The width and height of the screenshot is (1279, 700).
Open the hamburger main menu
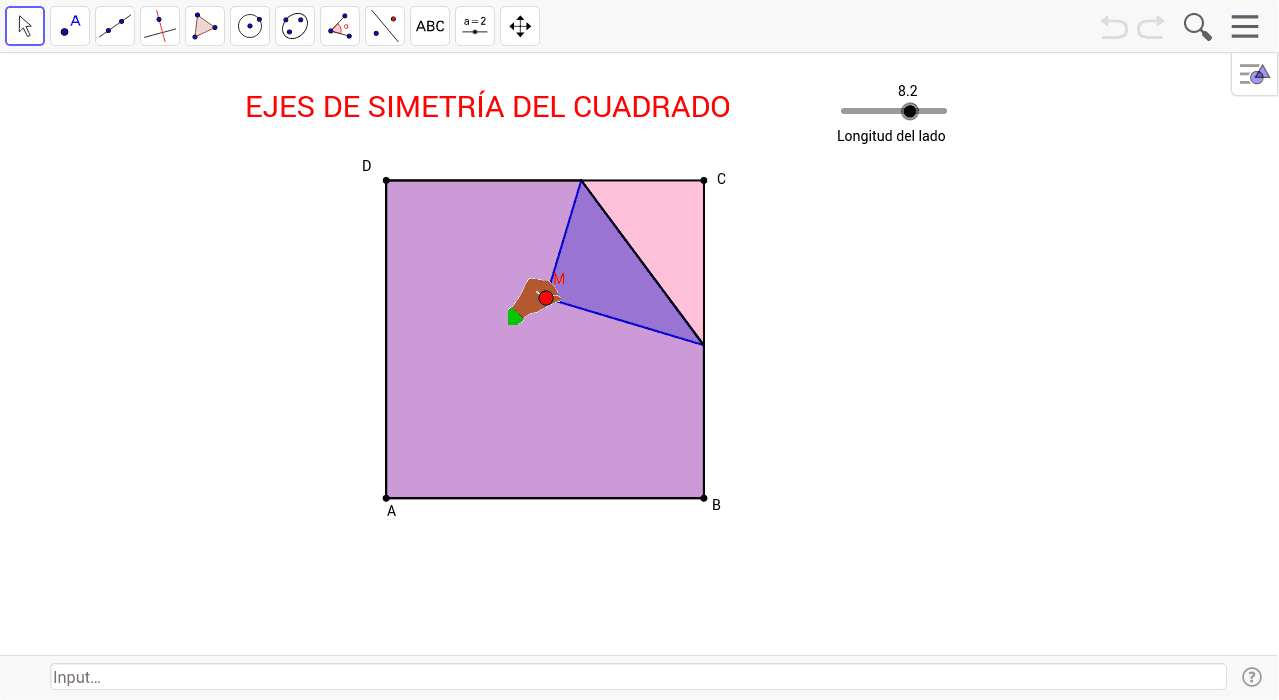[x=1245, y=27]
